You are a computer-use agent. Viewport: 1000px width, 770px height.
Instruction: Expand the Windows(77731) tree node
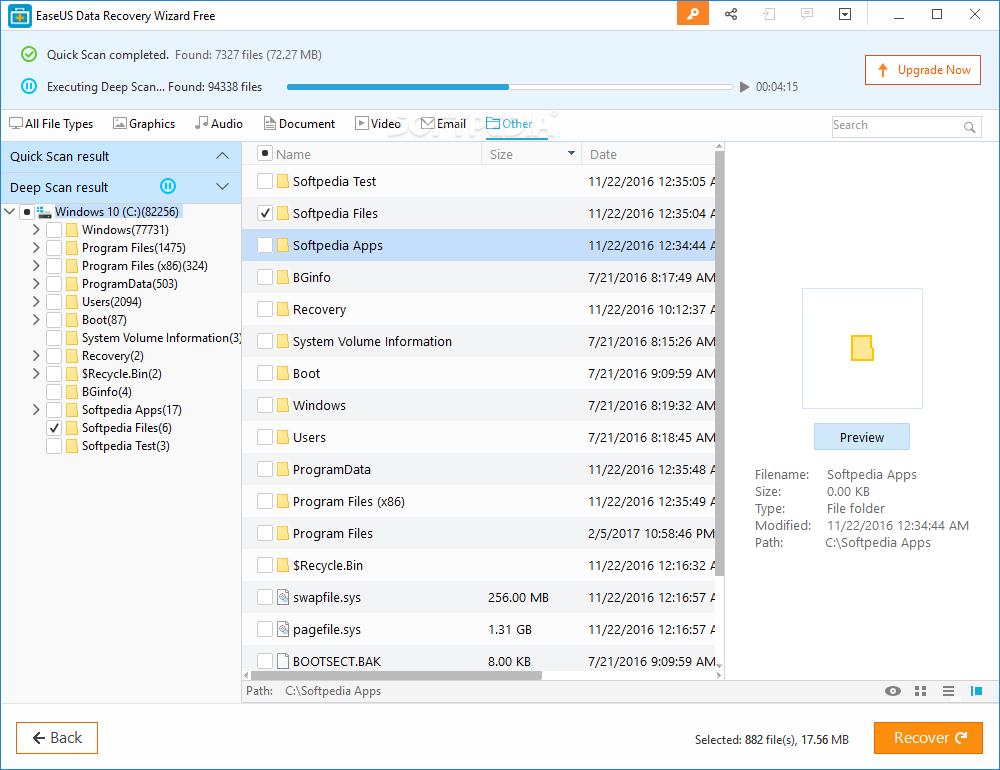(36, 230)
